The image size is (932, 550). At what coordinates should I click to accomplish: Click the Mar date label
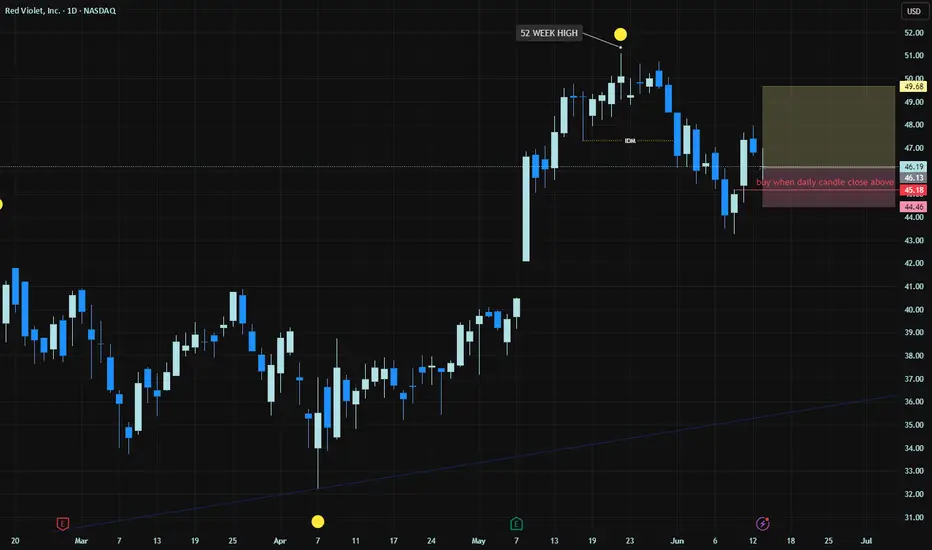pyautogui.click(x=81, y=541)
